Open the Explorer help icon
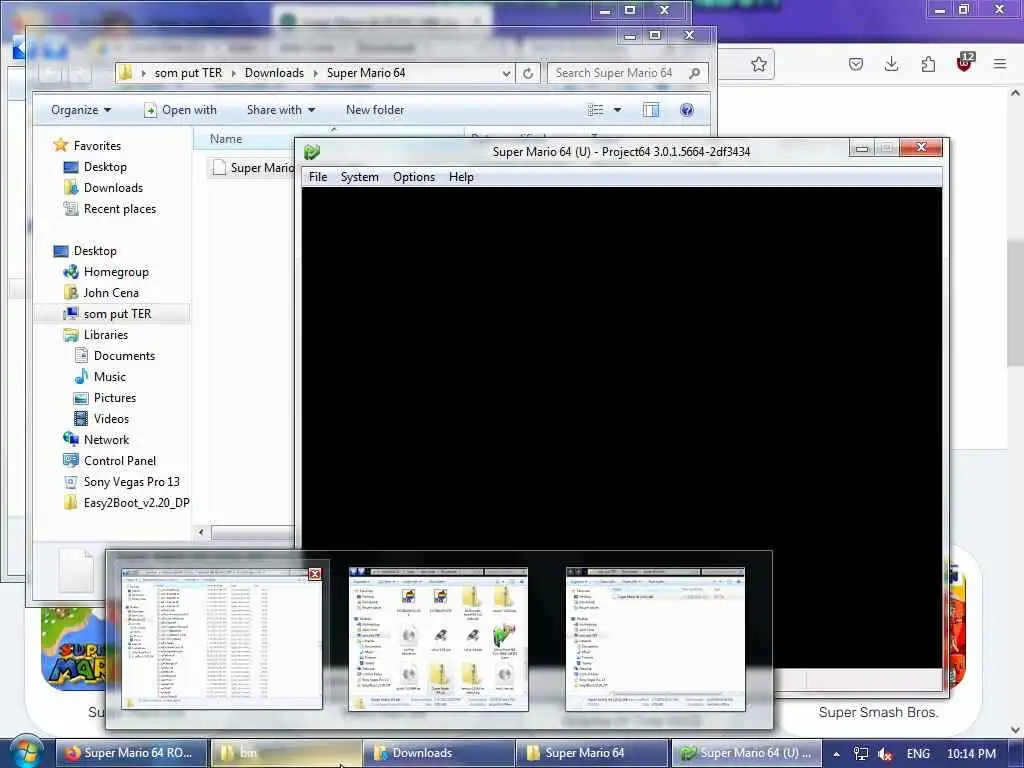This screenshot has width=1024, height=768. pyautogui.click(x=687, y=110)
